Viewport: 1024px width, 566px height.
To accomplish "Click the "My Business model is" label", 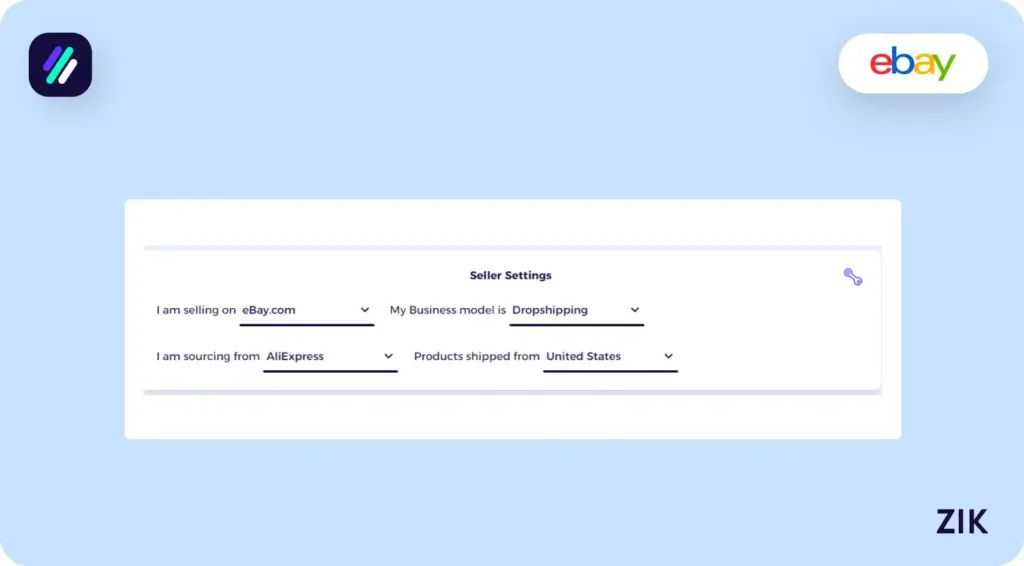I will coord(448,310).
